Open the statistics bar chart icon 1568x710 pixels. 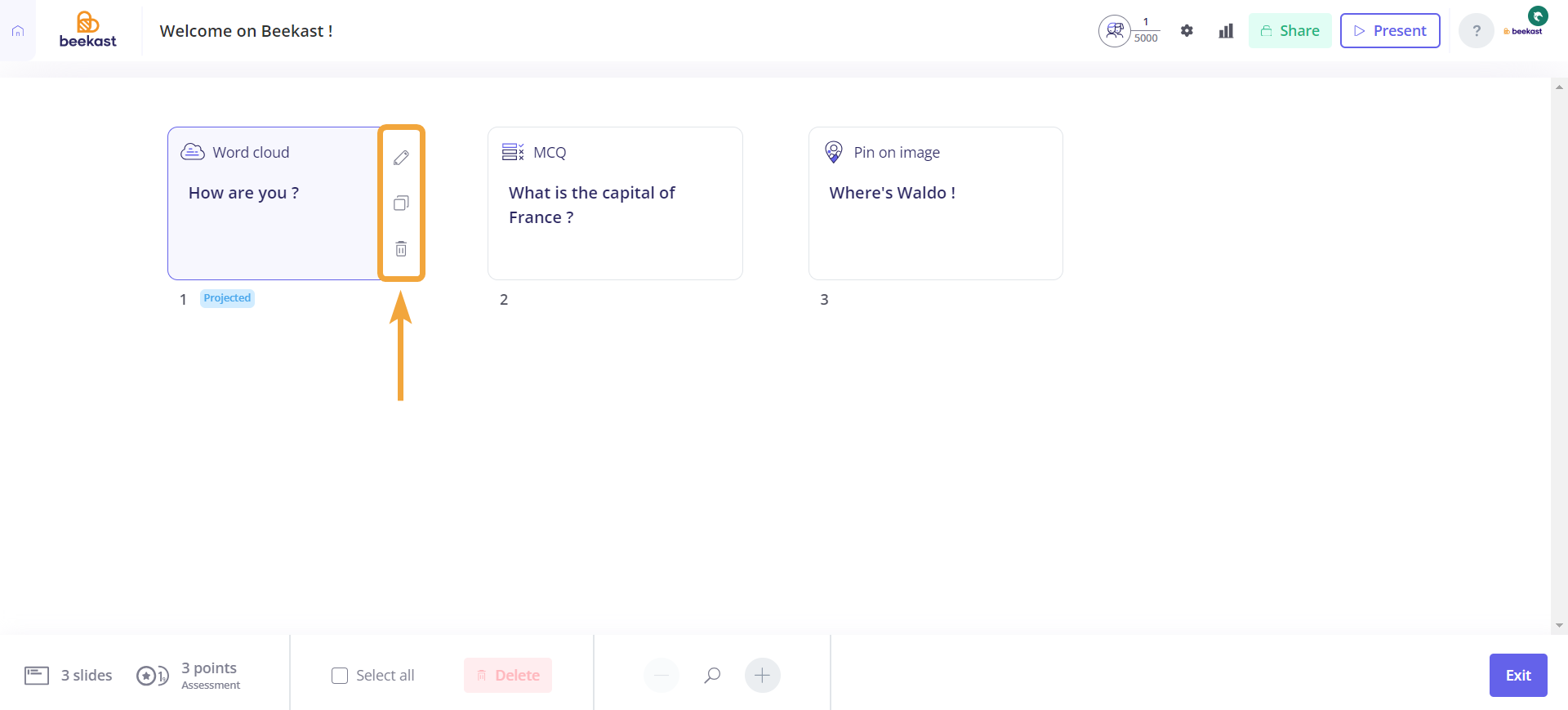click(x=1226, y=31)
